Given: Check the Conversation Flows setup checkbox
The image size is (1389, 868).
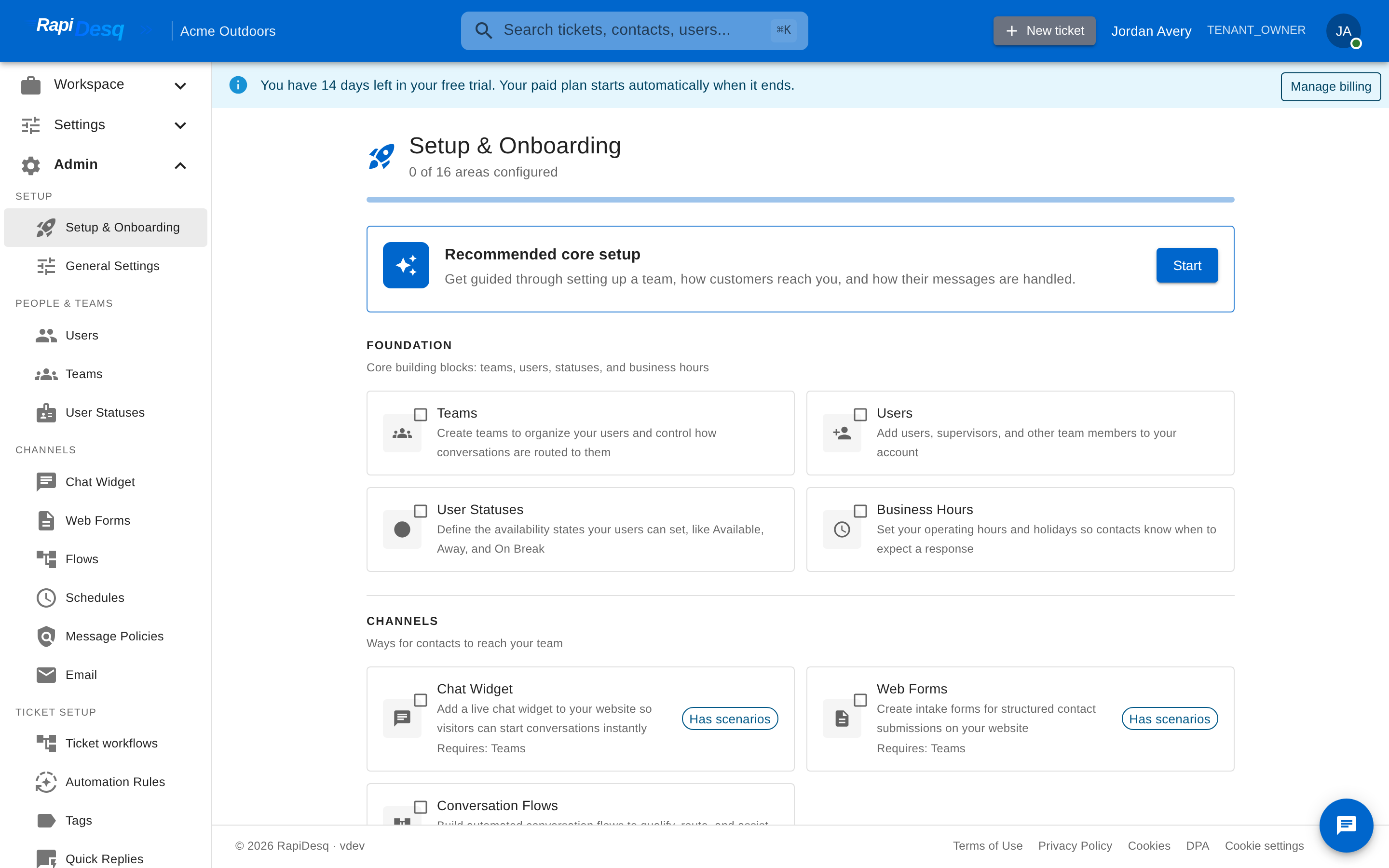Looking at the screenshot, I should pyautogui.click(x=421, y=807).
